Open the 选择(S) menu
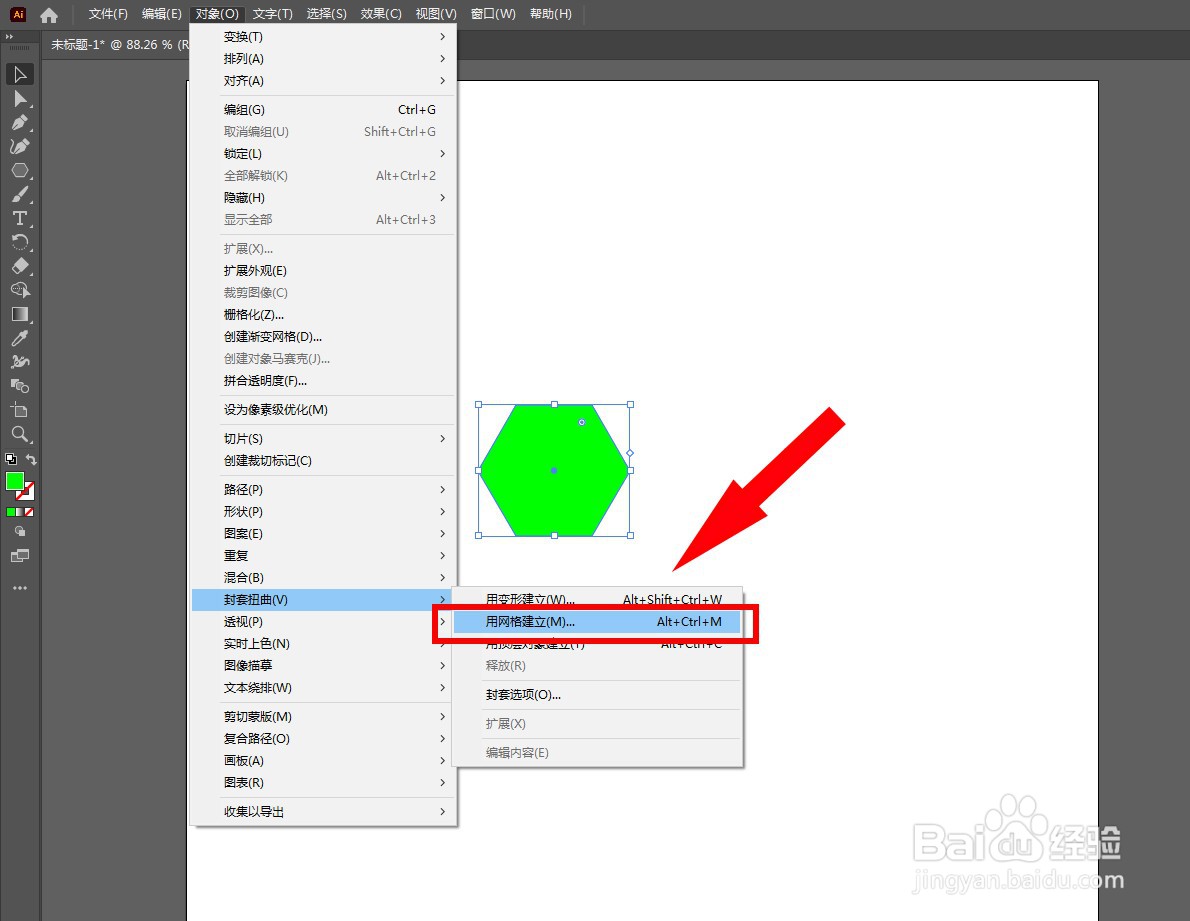The image size is (1190, 921). [x=326, y=14]
